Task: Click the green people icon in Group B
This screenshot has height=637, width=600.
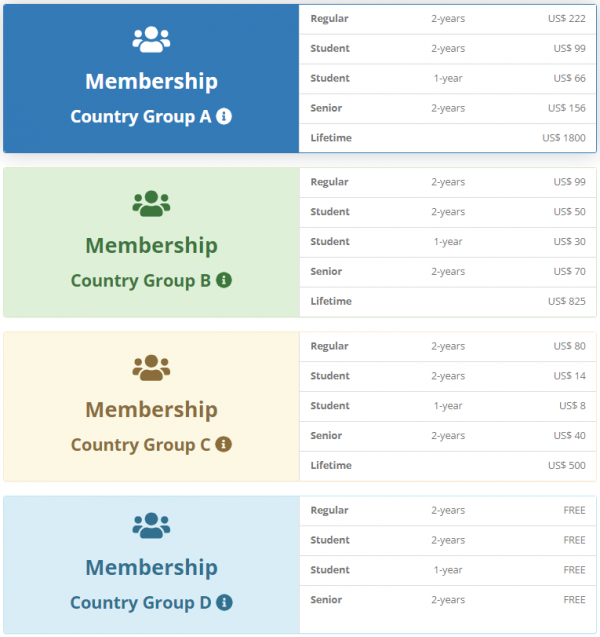Action: [x=152, y=204]
